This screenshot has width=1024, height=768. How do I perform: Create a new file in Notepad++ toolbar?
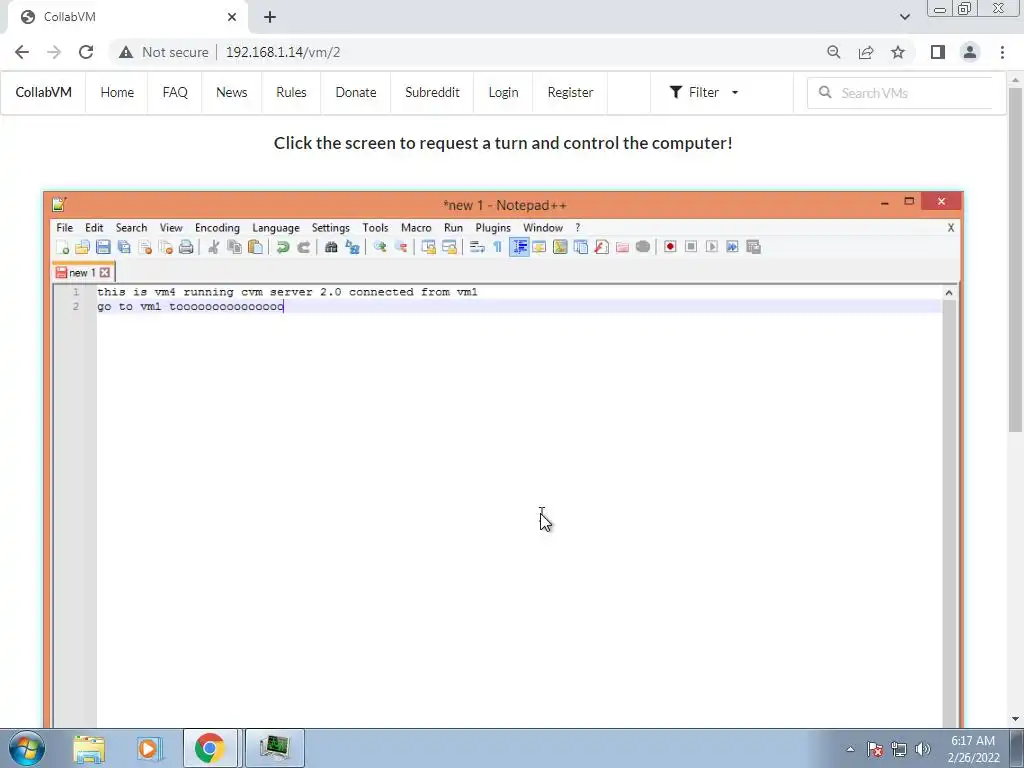pyautogui.click(x=63, y=247)
